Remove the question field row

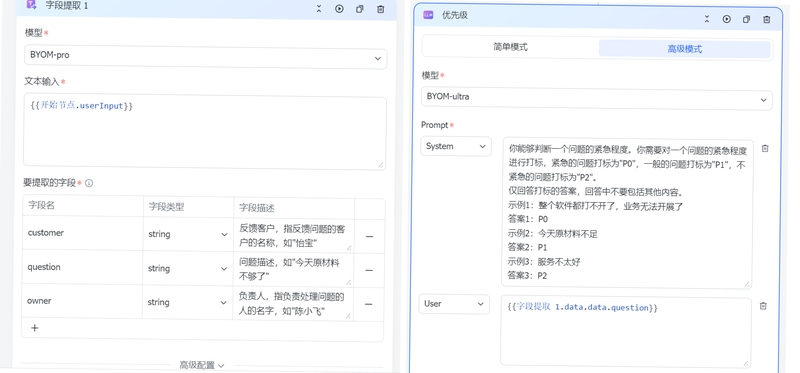point(369,270)
